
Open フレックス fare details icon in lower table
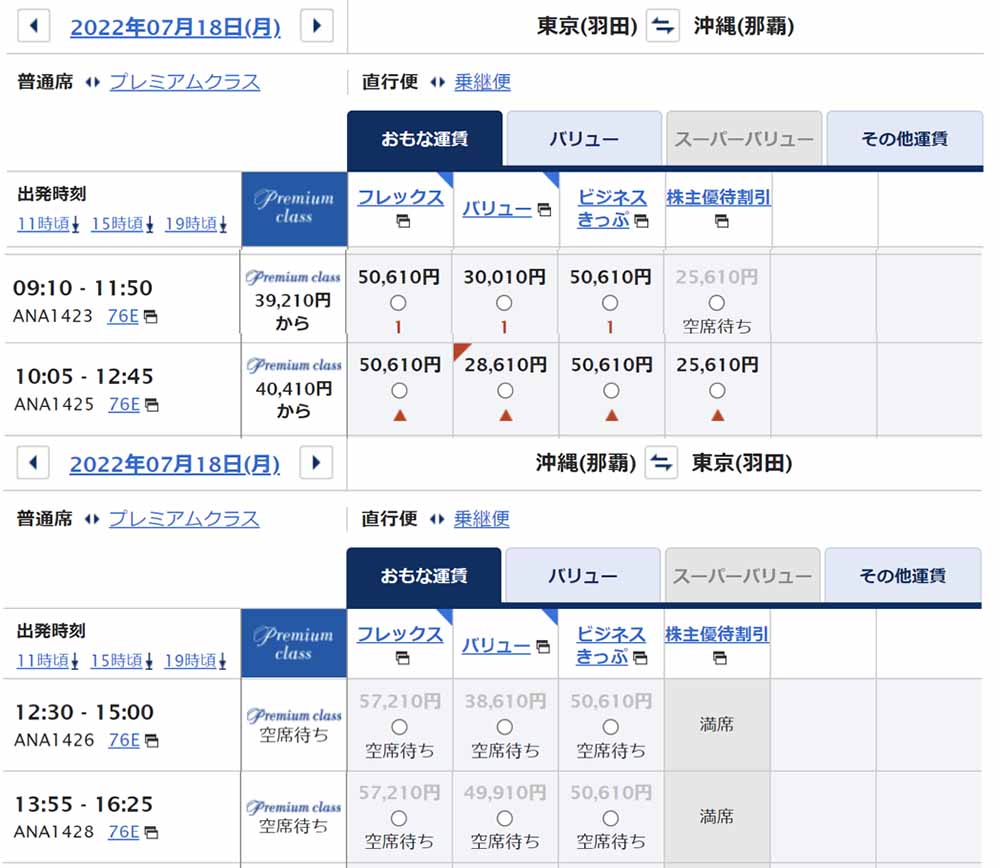(402, 658)
